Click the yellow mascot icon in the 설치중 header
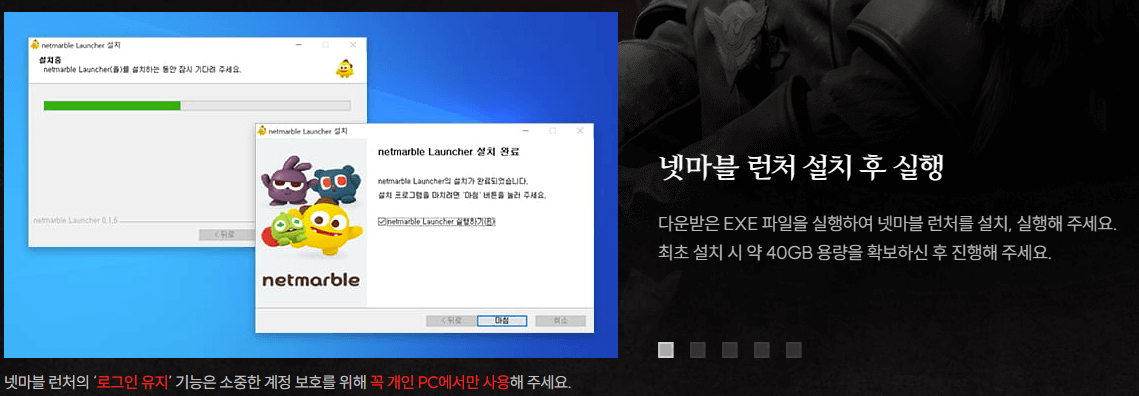 point(344,68)
